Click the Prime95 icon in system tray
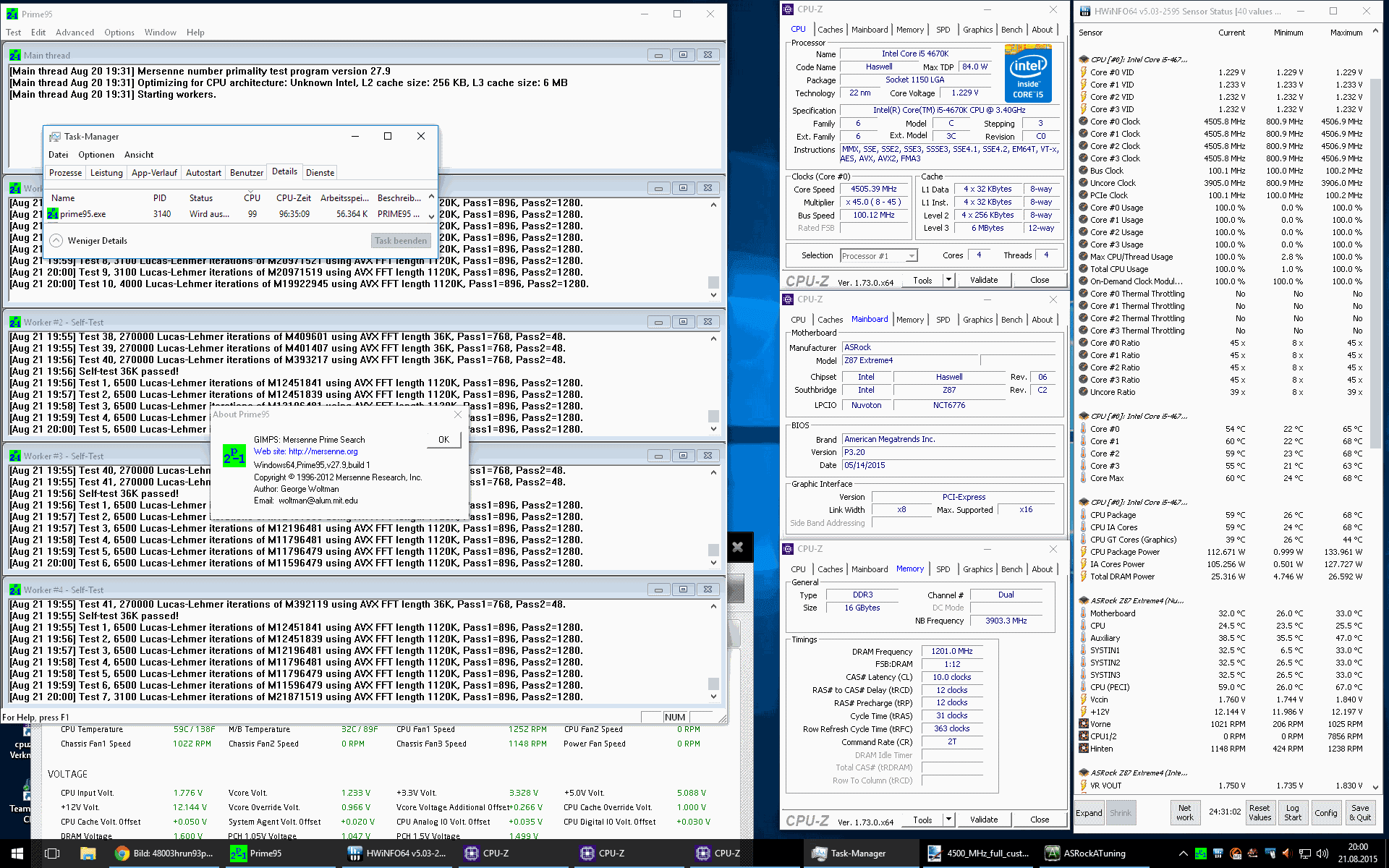This screenshot has height=868, width=1389. (1200, 854)
